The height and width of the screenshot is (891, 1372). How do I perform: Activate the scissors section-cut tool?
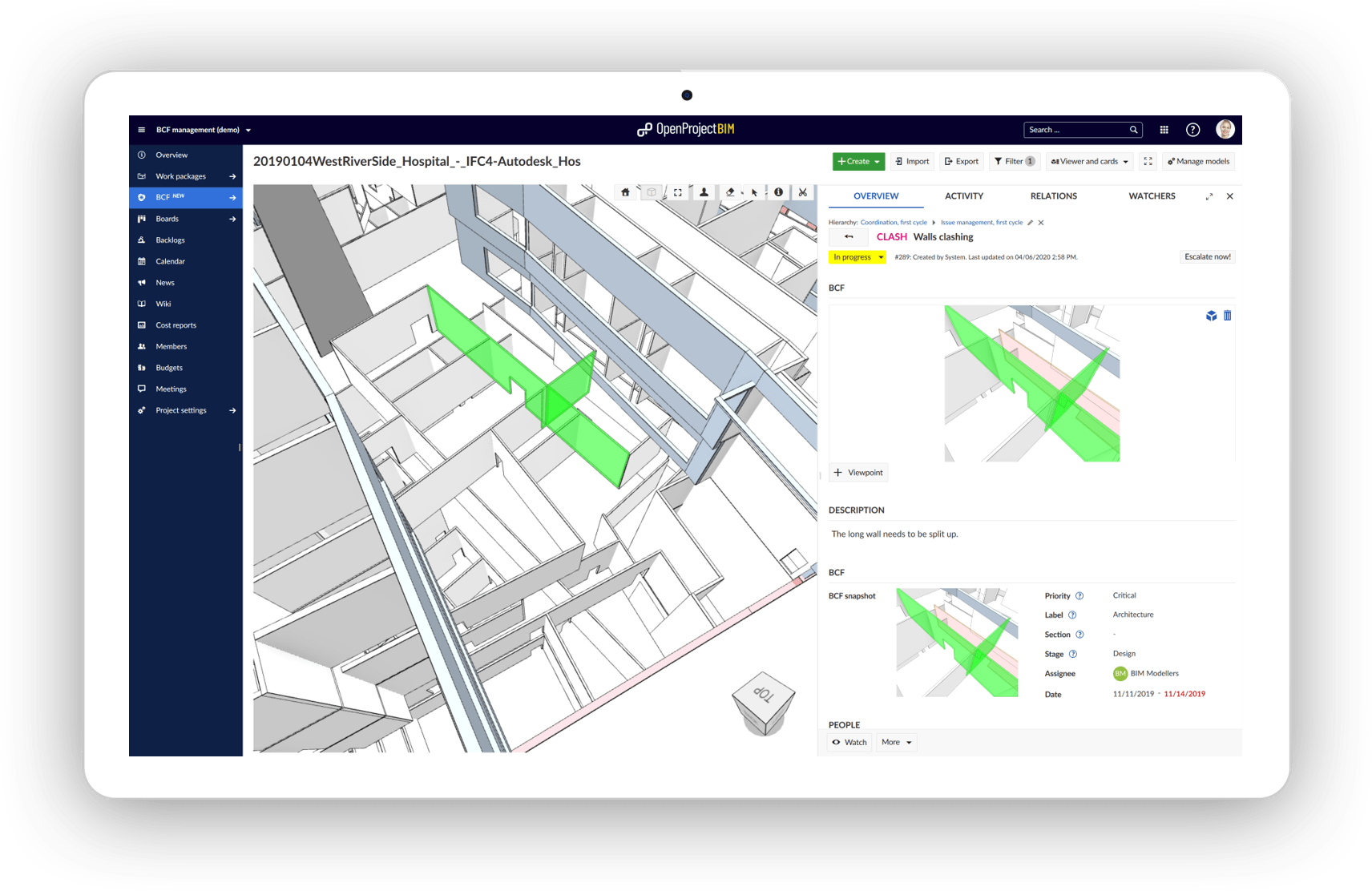802,192
